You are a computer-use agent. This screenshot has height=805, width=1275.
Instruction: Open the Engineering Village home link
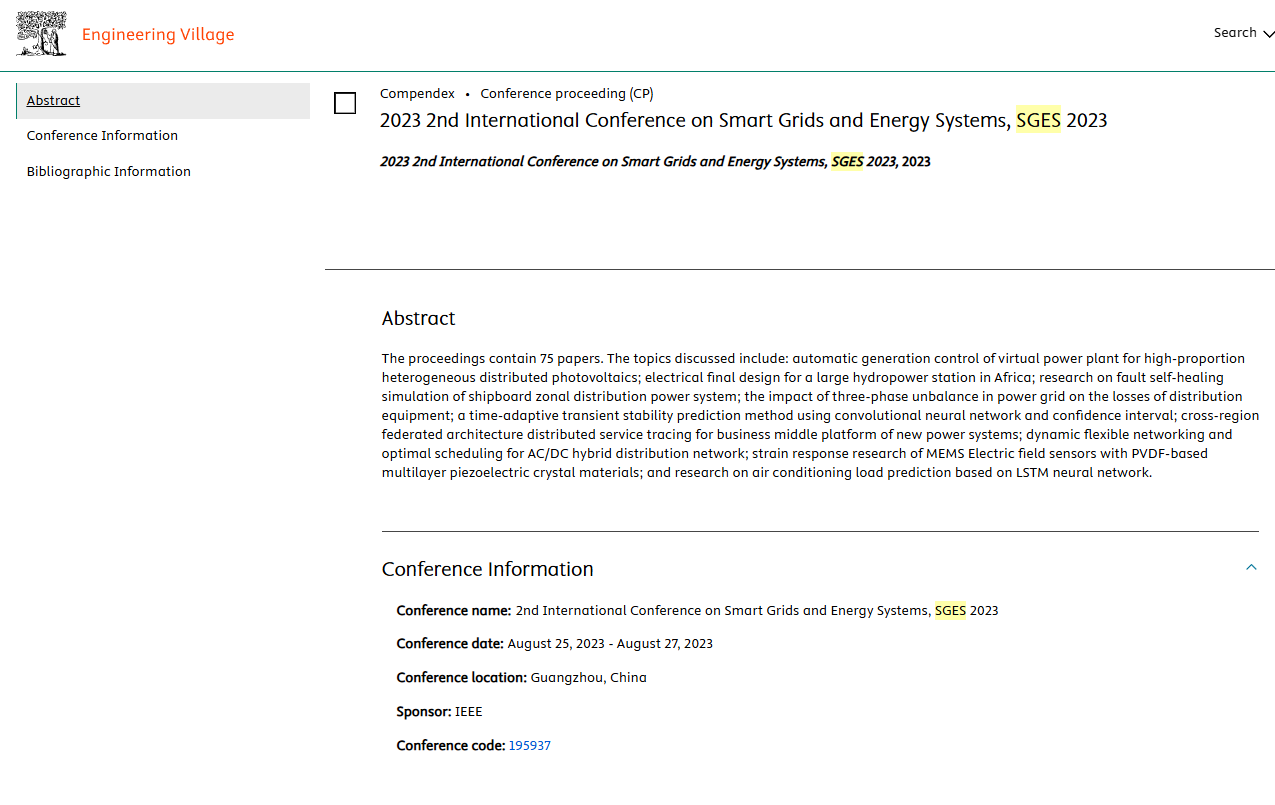(x=158, y=35)
